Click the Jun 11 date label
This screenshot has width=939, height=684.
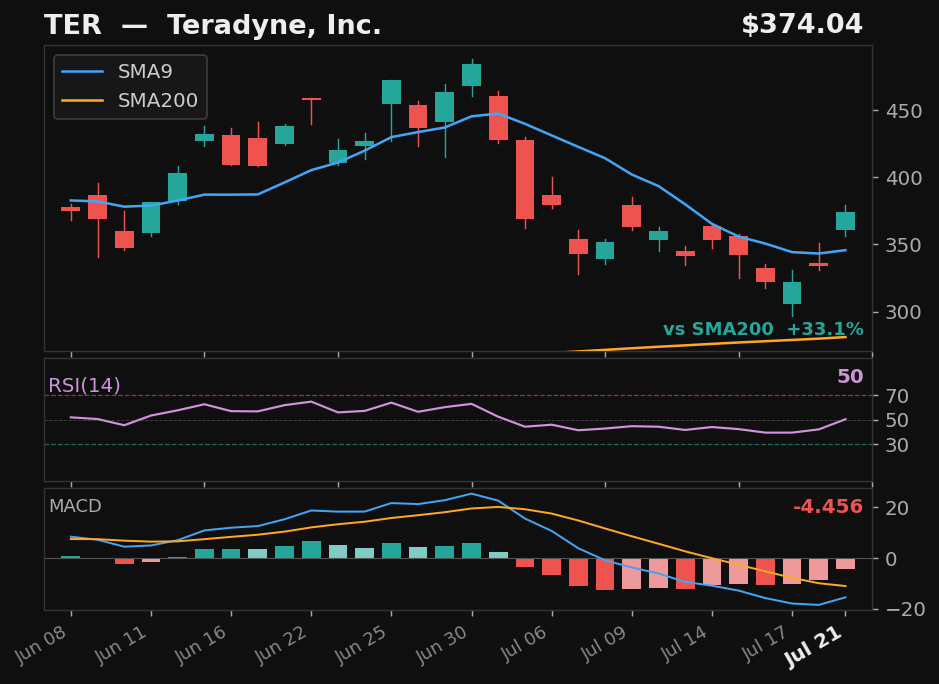pyautogui.click(x=120, y=644)
